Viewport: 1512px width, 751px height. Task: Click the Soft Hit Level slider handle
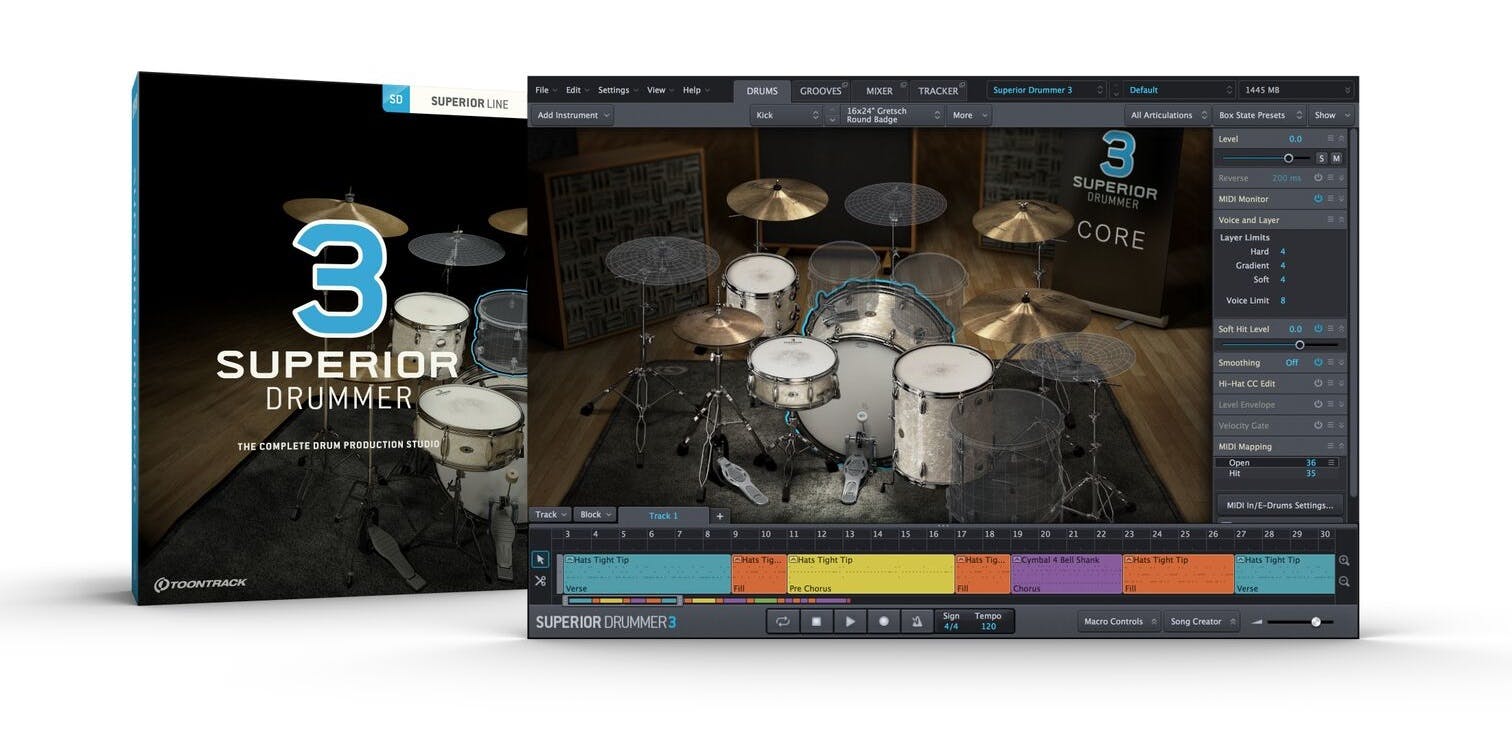(1299, 345)
